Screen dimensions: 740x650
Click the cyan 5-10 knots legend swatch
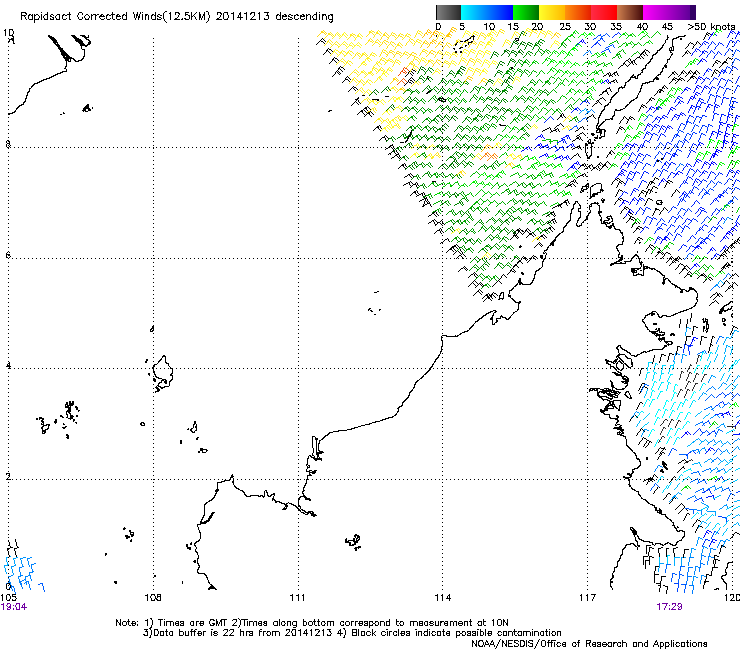click(x=474, y=12)
